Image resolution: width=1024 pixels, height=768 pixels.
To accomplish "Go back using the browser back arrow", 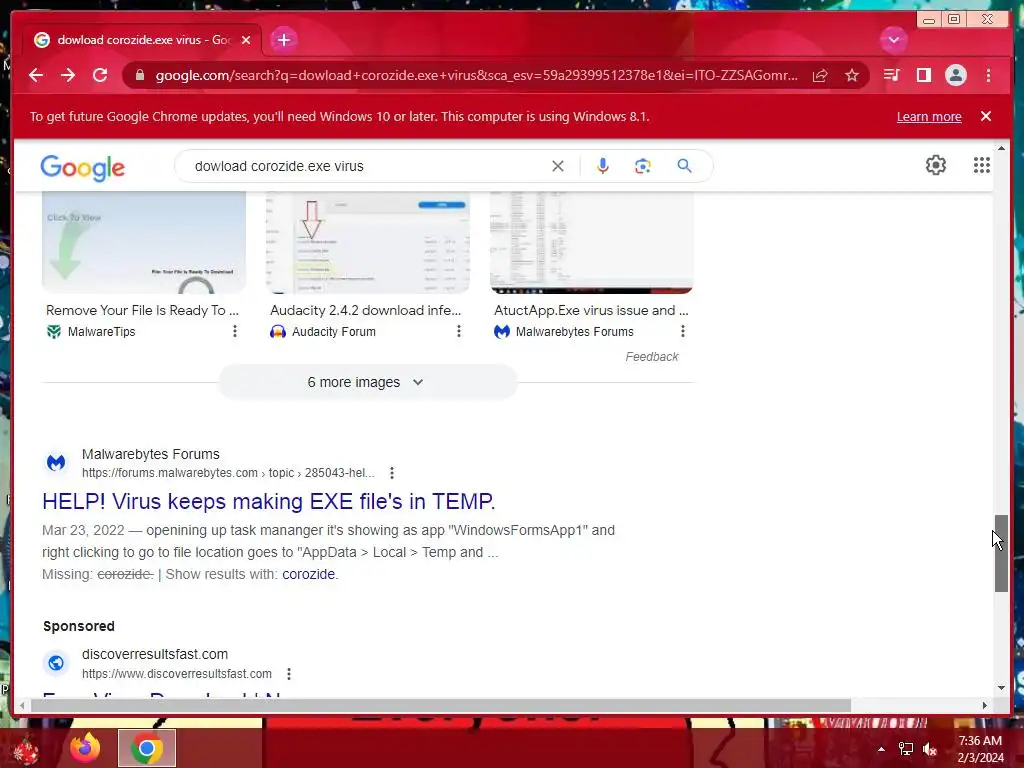I will [36, 75].
